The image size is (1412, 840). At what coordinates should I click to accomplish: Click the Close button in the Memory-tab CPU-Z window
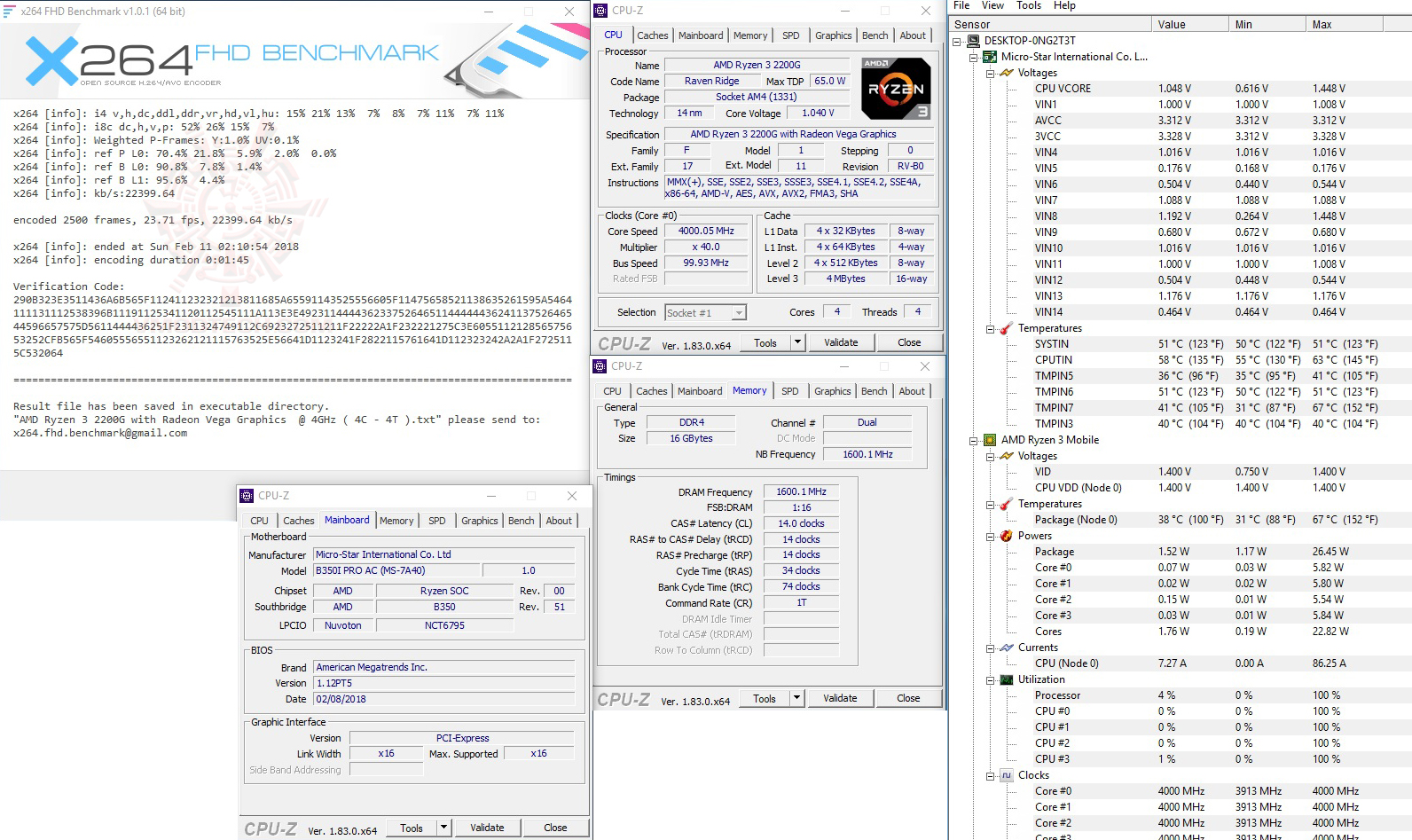click(x=908, y=698)
